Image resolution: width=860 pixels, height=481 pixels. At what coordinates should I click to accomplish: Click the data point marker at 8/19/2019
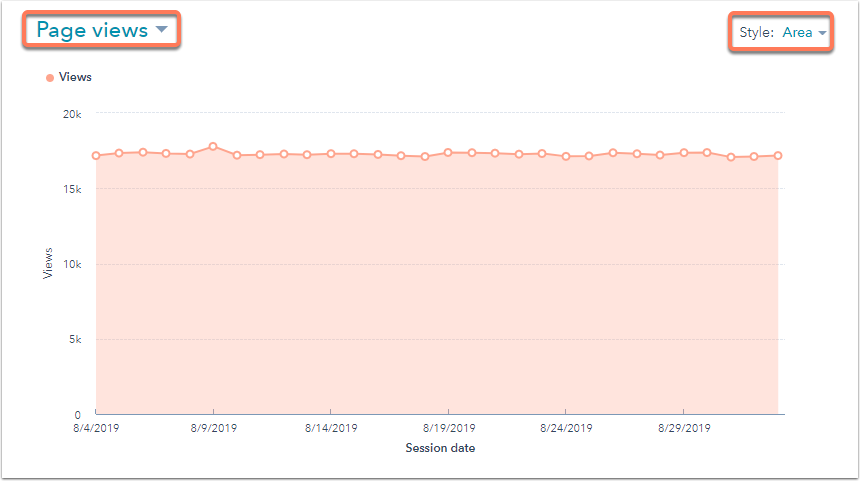pos(448,153)
